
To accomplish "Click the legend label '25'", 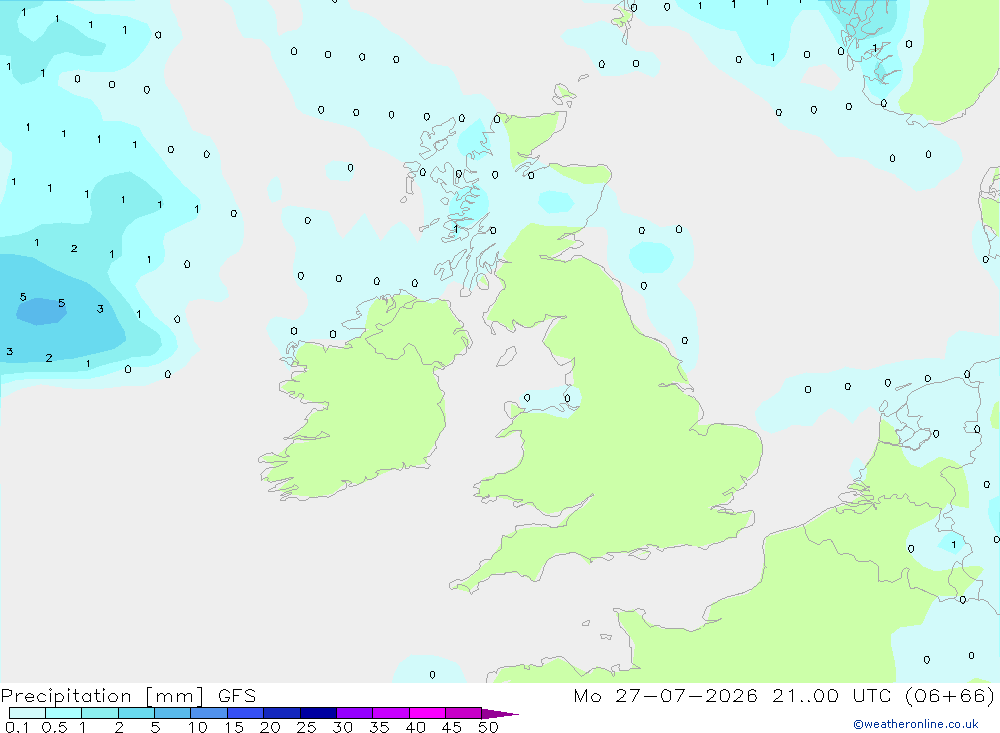I will pos(306,727).
